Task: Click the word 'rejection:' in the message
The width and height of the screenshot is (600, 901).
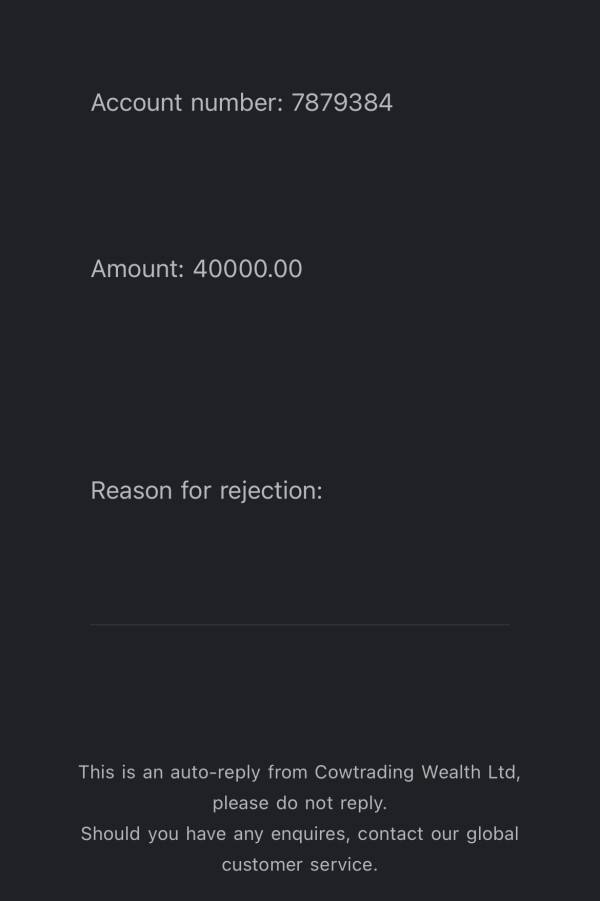Action: point(271,491)
